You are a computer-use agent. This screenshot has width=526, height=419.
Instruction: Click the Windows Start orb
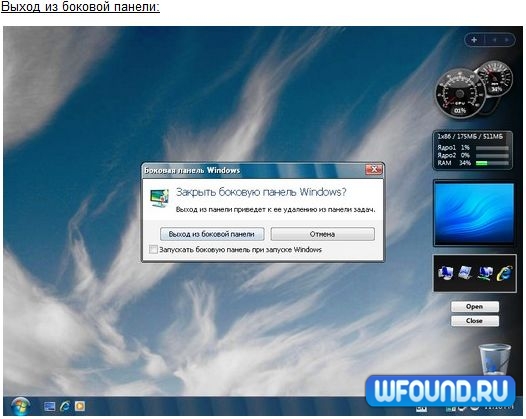point(20,406)
